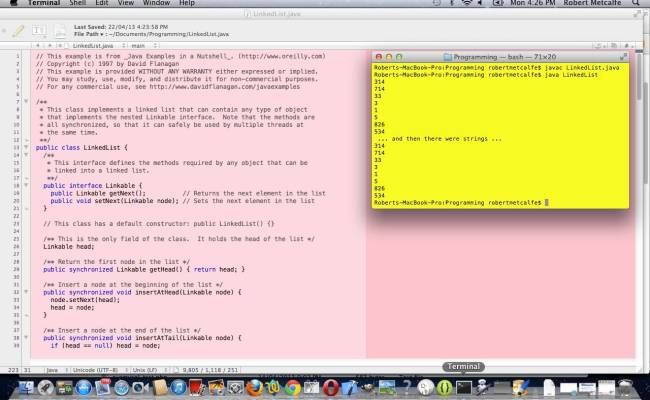Screen dimensions: 650x400
Task: Open Finder from the Dock
Action: pyautogui.click(x=26, y=388)
